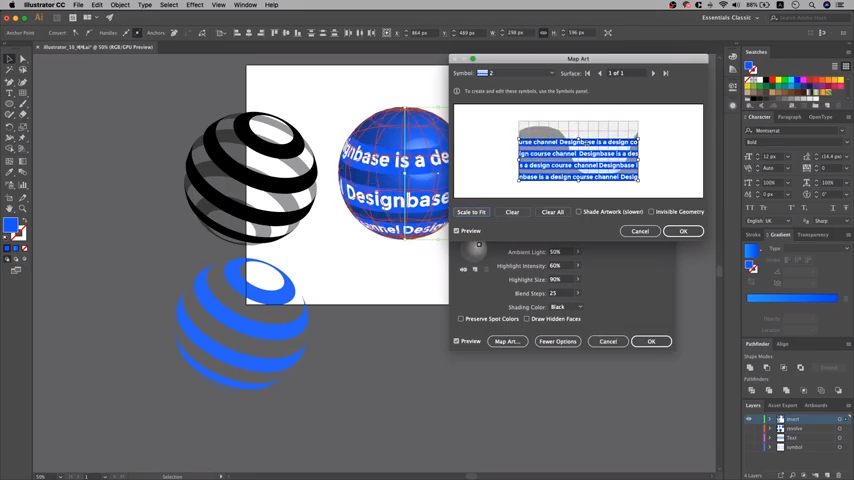854x480 pixels.
Task: Switch to the Transparency tab
Action: click(x=813, y=235)
